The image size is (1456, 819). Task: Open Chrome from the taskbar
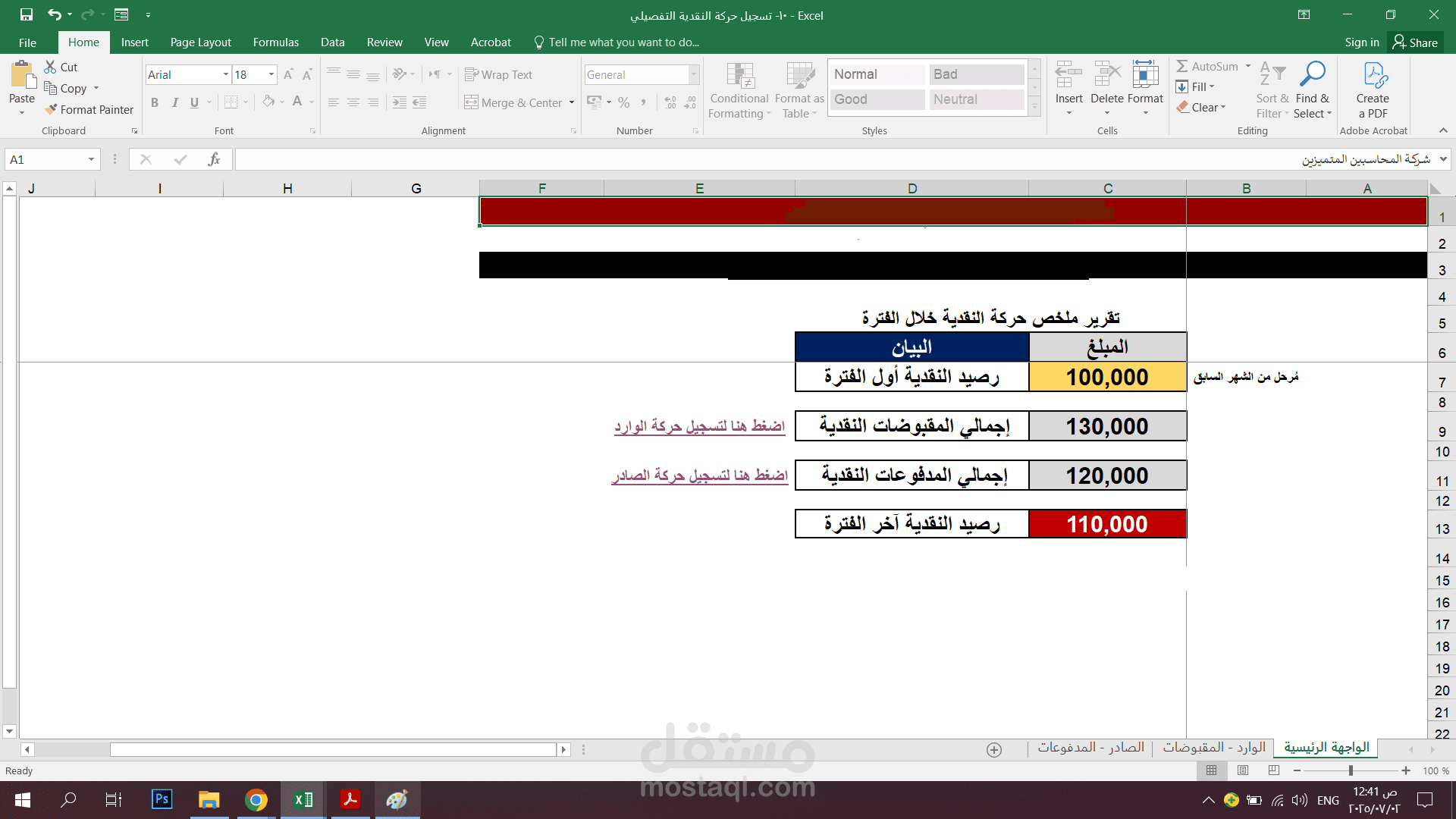pos(256,799)
